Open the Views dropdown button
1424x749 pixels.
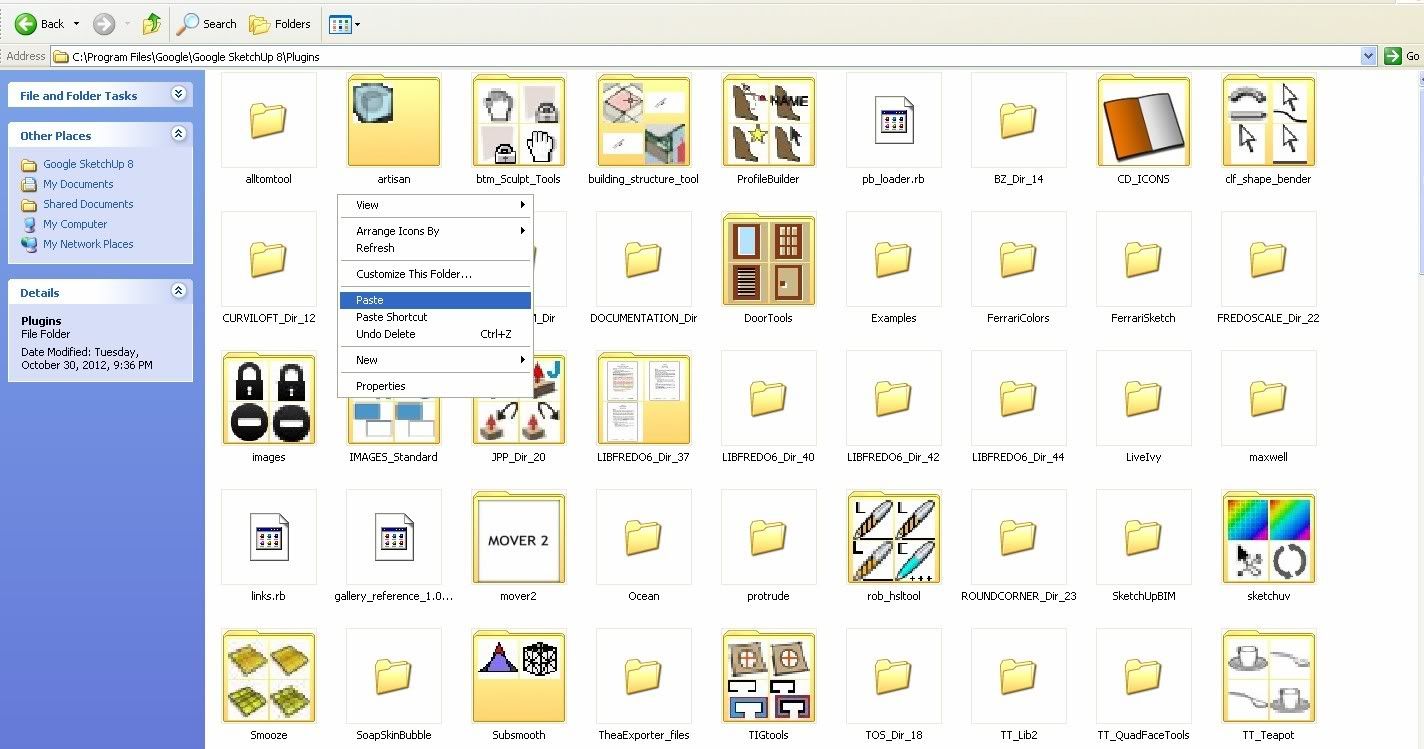pyautogui.click(x=345, y=24)
